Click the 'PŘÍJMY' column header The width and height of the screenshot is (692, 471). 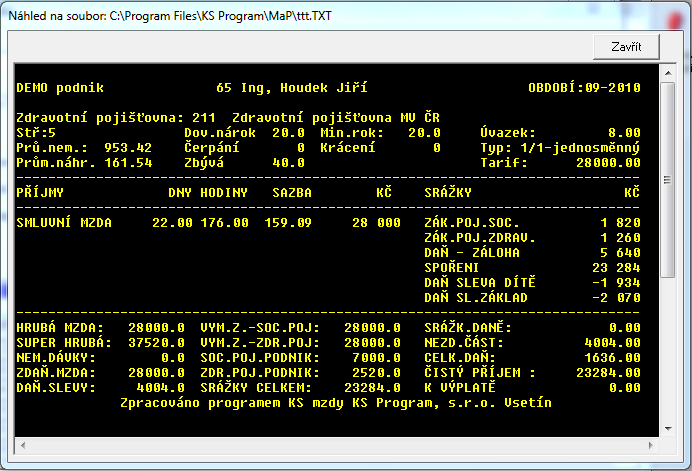click(x=40, y=192)
